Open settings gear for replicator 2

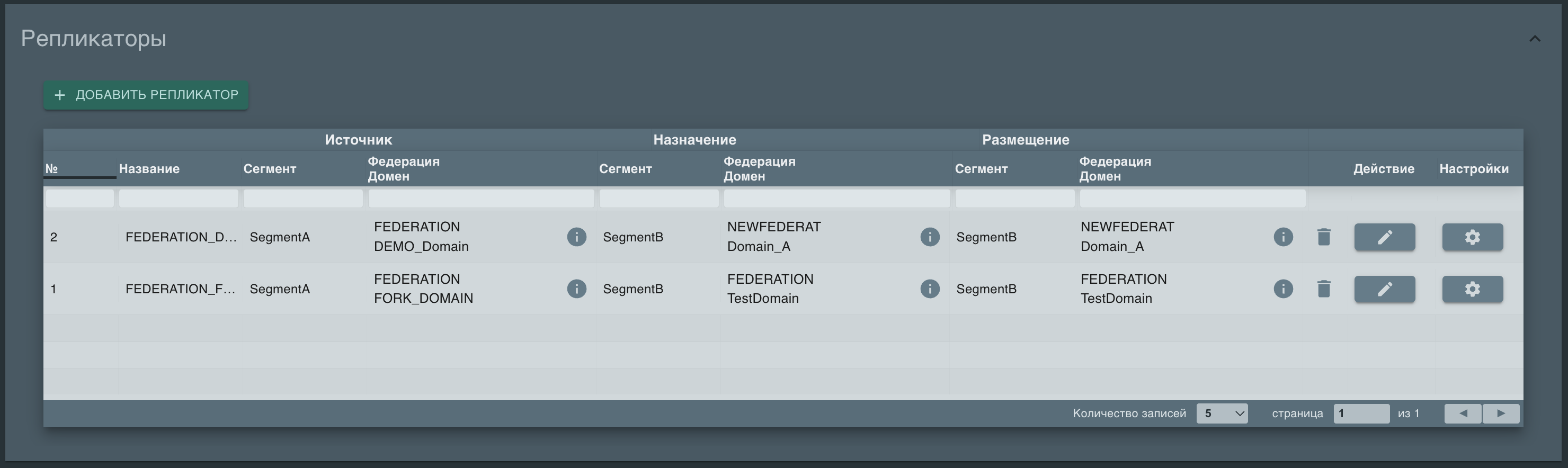[x=1472, y=237]
